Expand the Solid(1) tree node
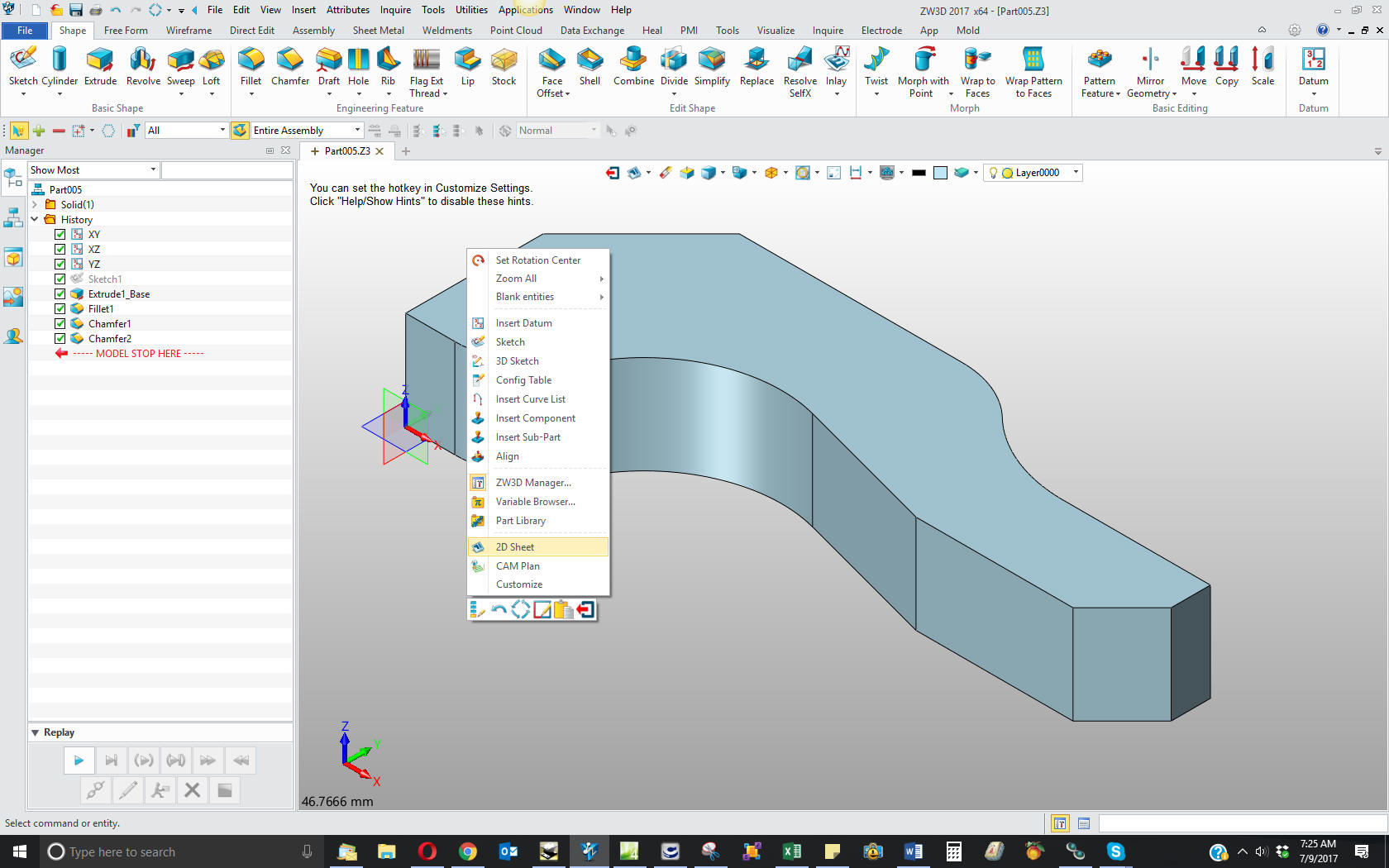 point(35,205)
